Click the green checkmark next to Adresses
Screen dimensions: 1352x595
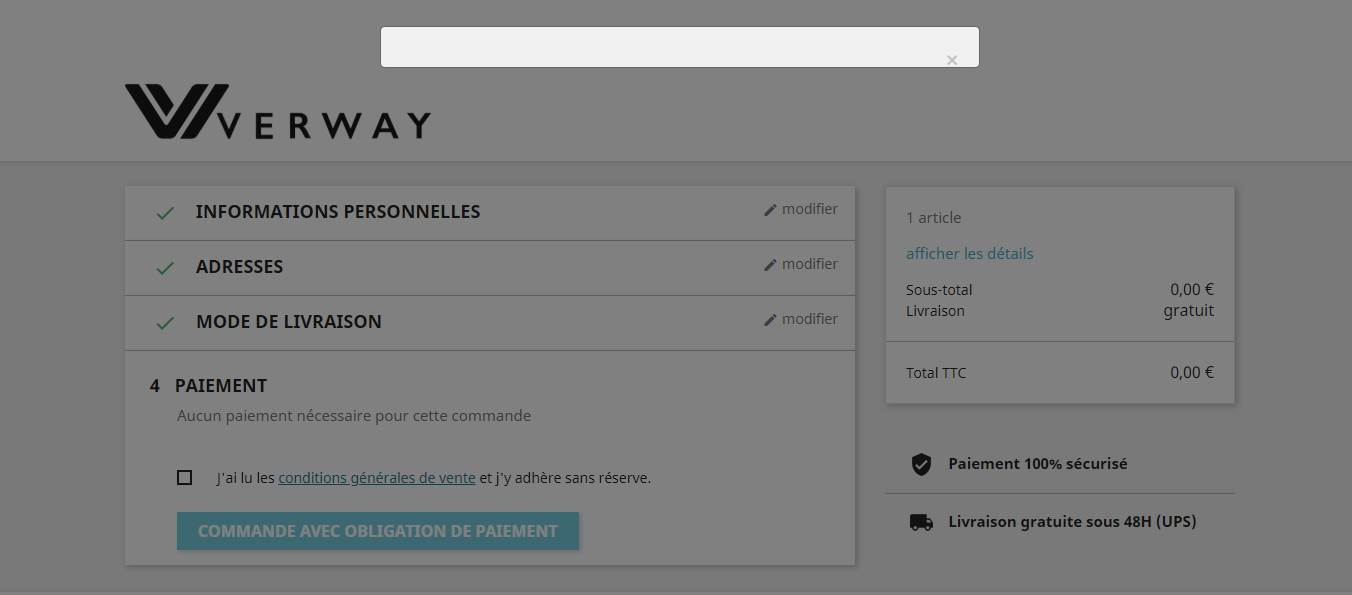point(165,268)
